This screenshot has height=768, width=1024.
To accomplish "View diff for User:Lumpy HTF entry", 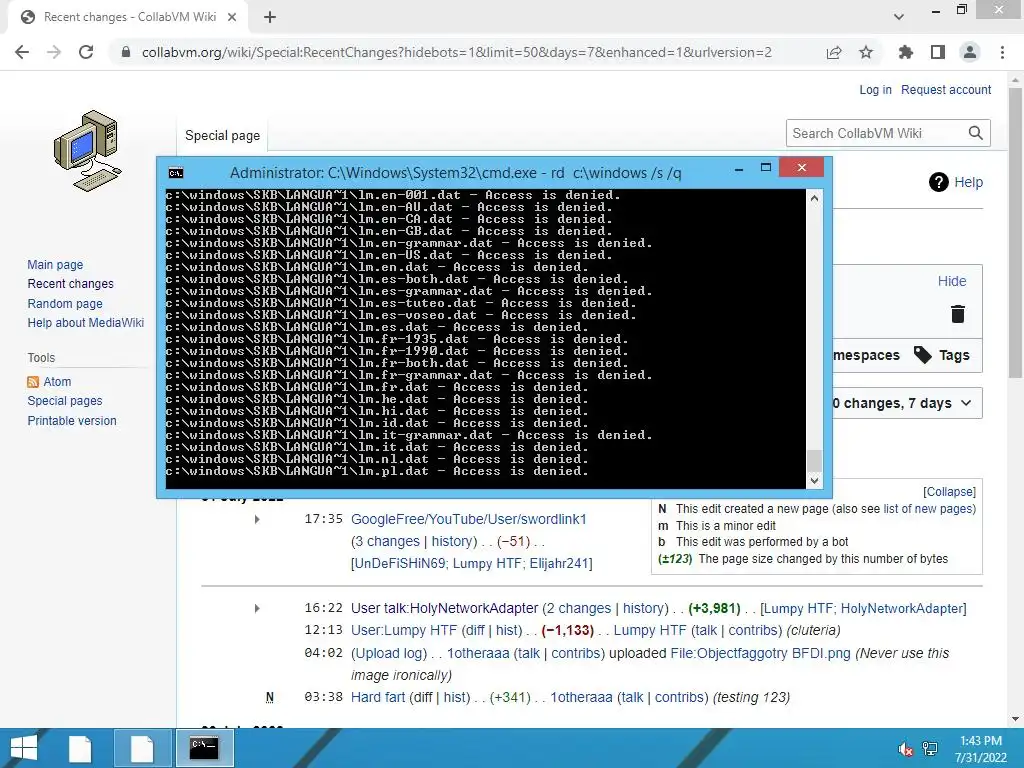I will (x=475, y=631).
